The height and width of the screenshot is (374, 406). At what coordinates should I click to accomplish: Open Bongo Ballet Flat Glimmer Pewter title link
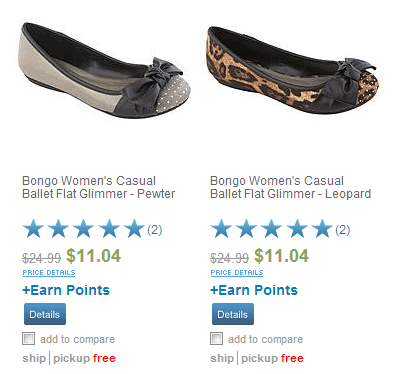(x=99, y=187)
